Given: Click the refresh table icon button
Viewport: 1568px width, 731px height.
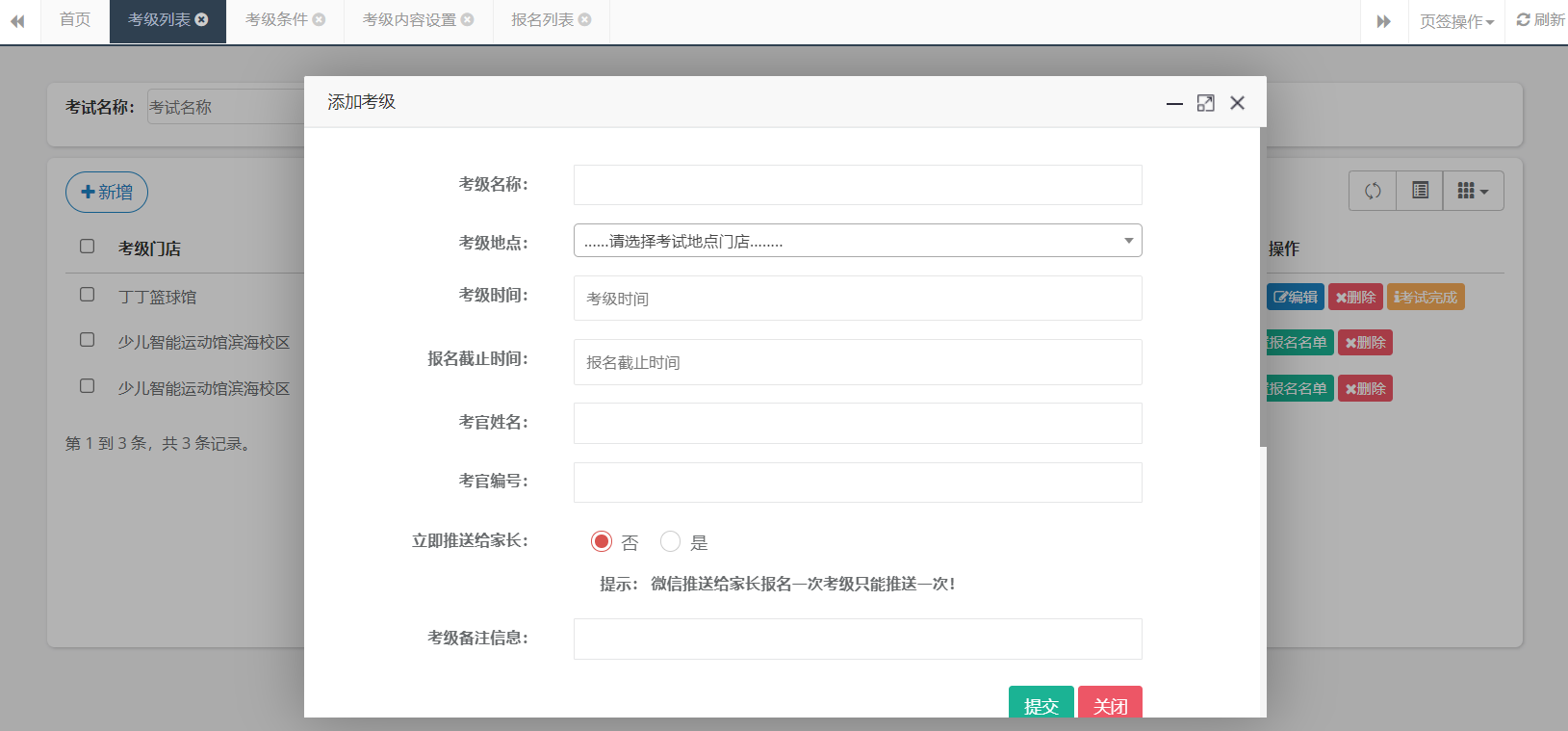Looking at the screenshot, I should click(x=1373, y=191).
